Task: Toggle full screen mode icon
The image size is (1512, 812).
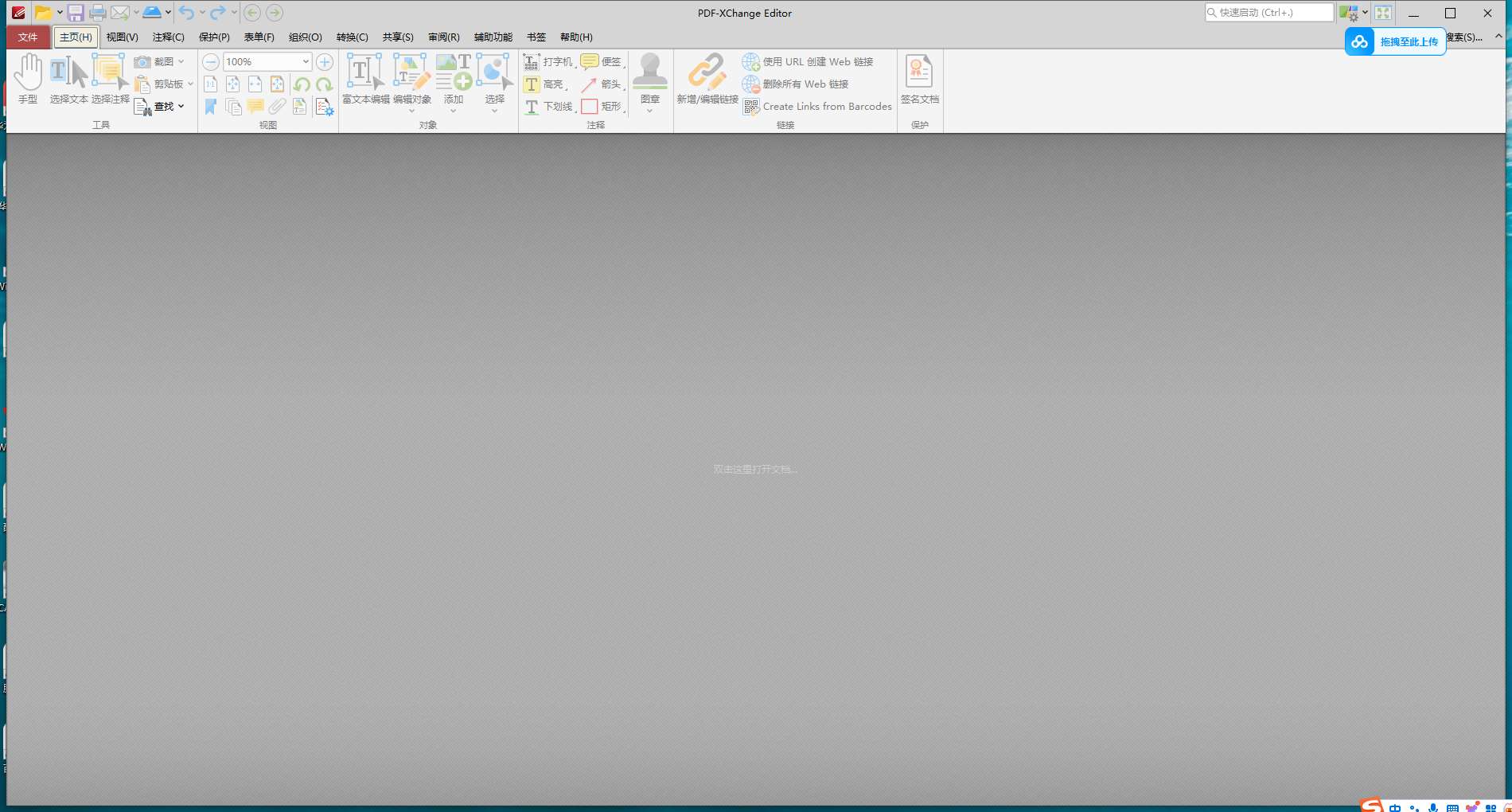Action: tap(1383, 13)
